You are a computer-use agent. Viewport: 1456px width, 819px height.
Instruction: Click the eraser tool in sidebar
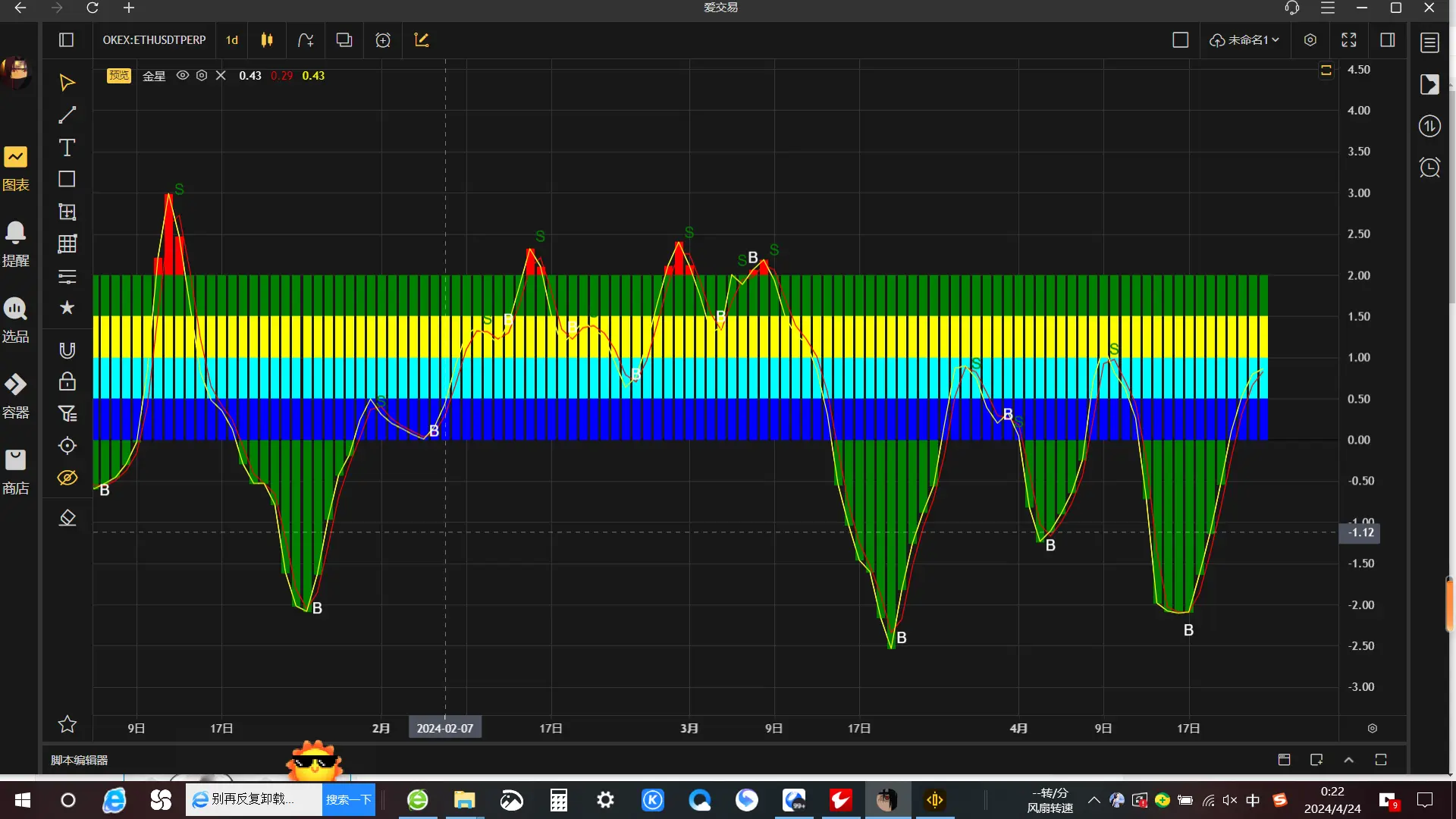click(x=67, y=518)
